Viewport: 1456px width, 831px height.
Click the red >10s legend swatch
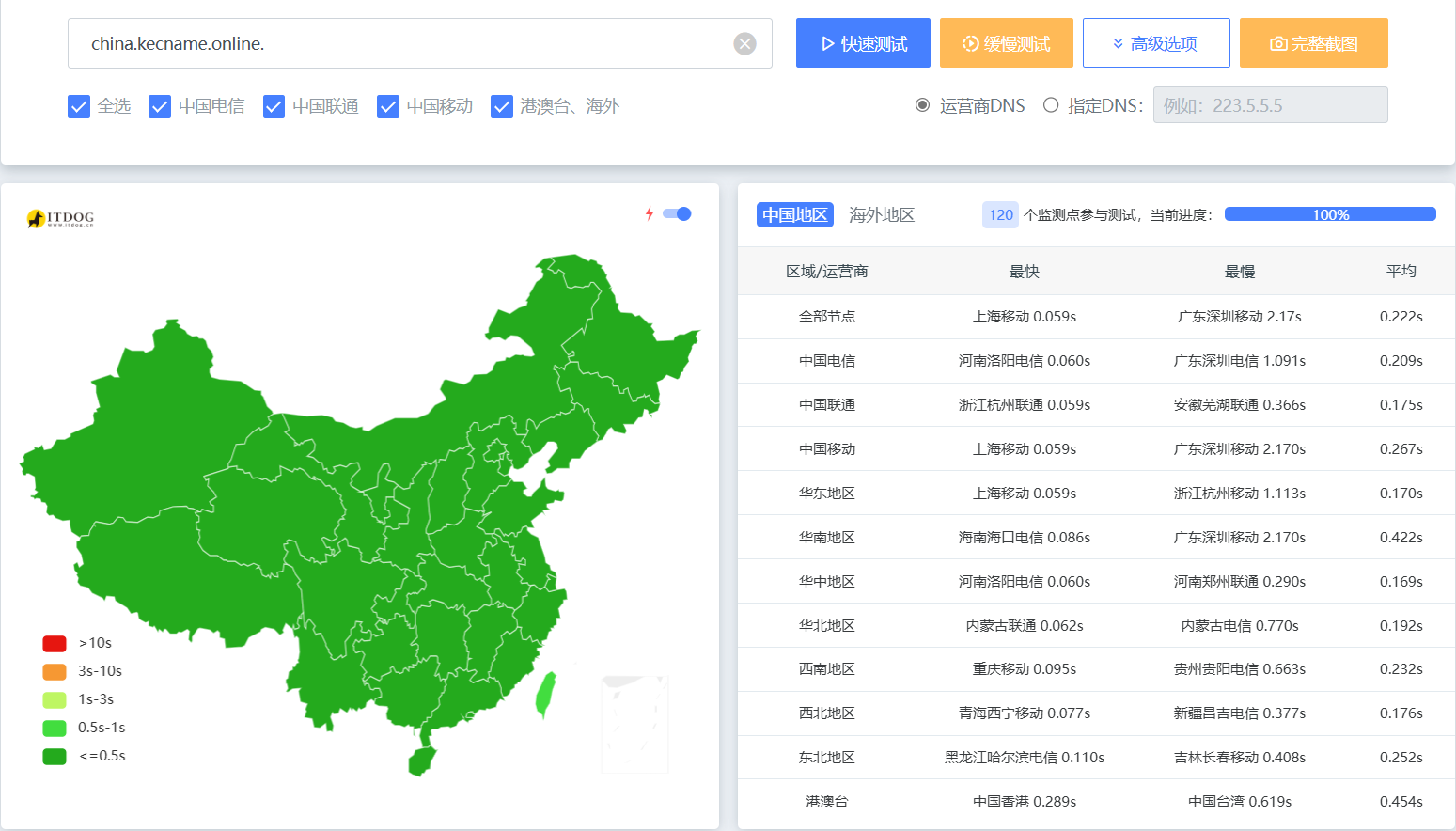[x=55, y=643]
